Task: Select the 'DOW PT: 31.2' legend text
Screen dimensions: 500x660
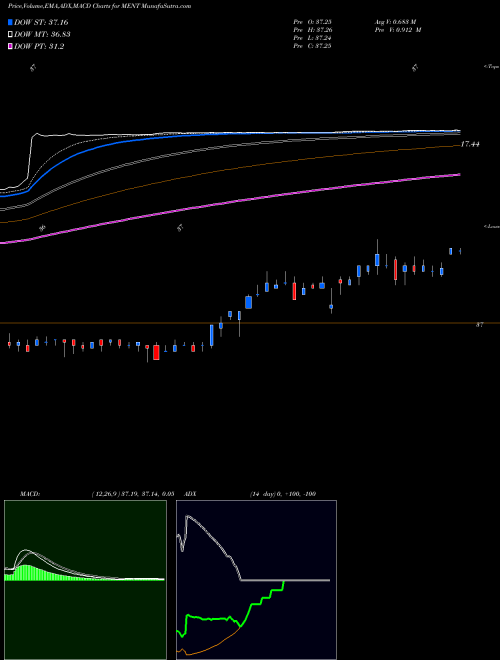Action: tap(39, 47)
